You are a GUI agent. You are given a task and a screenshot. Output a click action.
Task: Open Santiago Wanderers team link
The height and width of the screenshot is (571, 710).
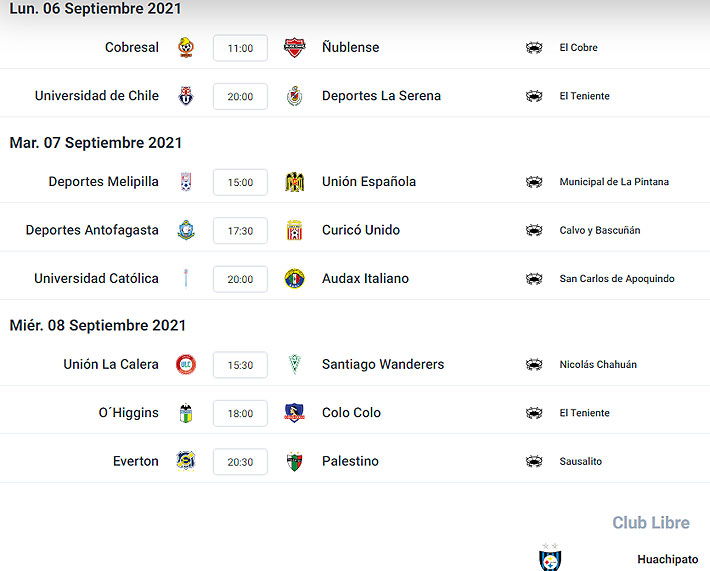[383, 364]
